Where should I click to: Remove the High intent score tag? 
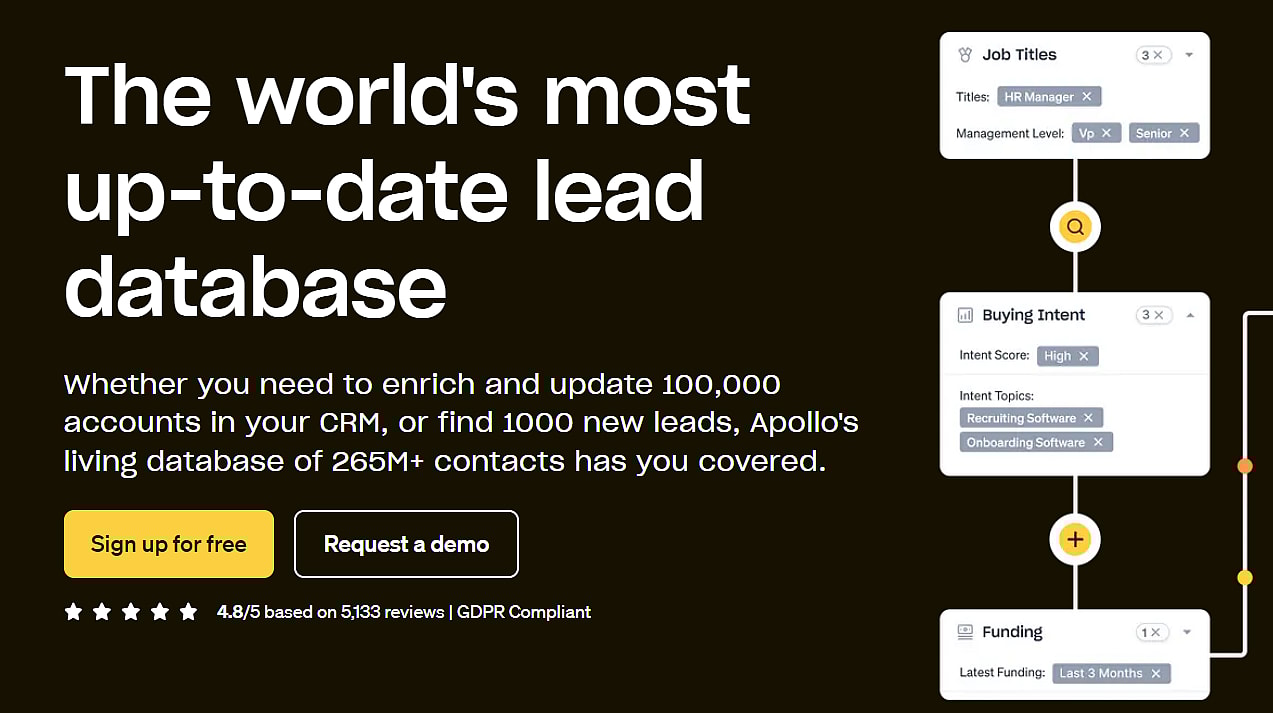(1084, 356)
